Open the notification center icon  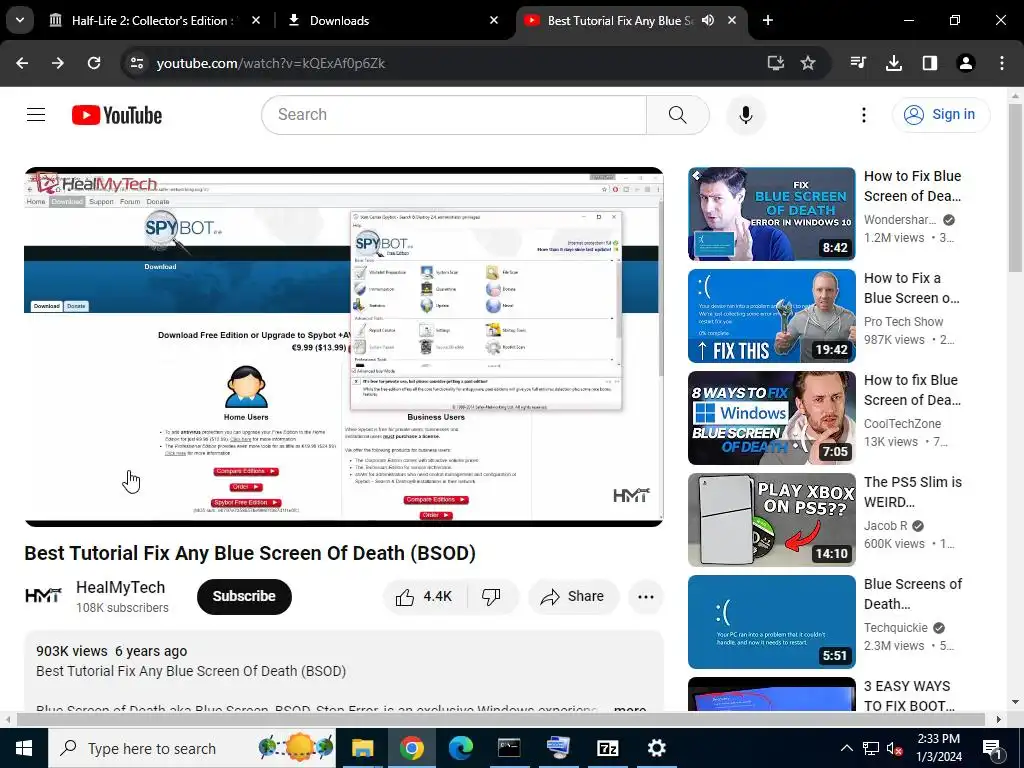pos(993,748)
